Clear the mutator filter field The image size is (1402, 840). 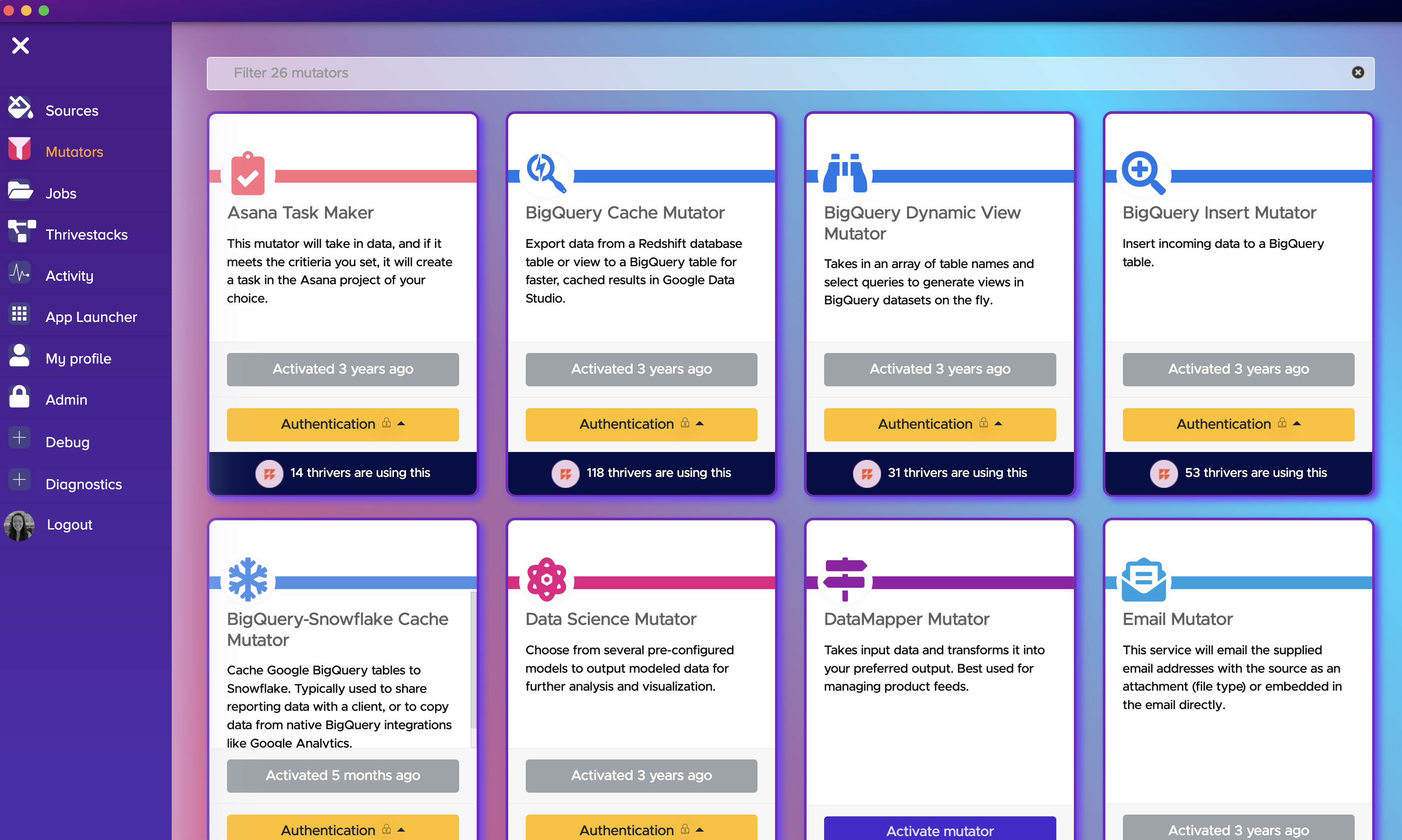point(1357,72)
